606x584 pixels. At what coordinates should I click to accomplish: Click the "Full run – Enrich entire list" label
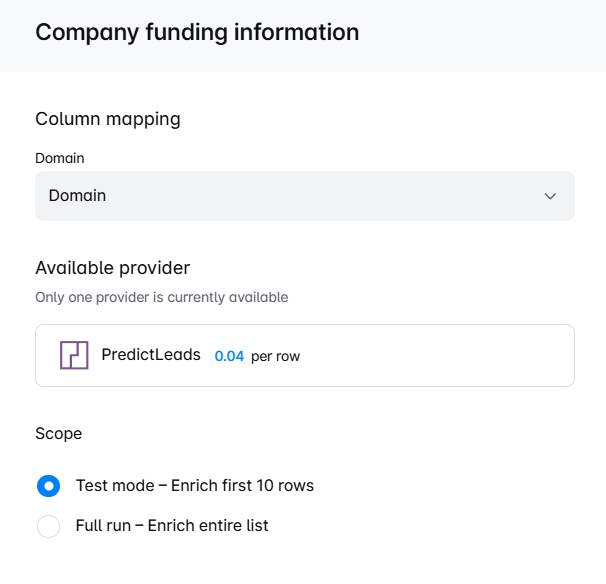coord(172,526)
